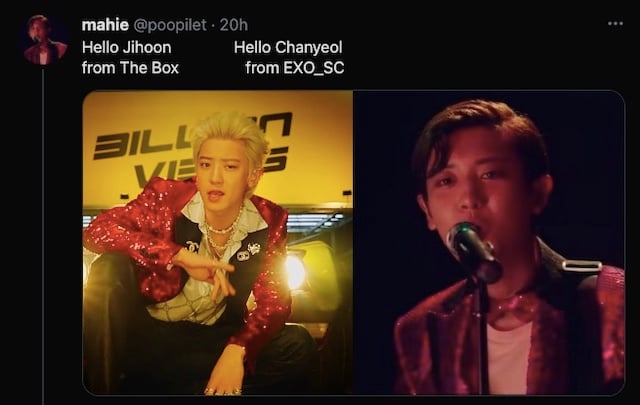The image size is (640, 405).
Task: Click the 'from EXO_SC' text line
Action: (295, 68)
